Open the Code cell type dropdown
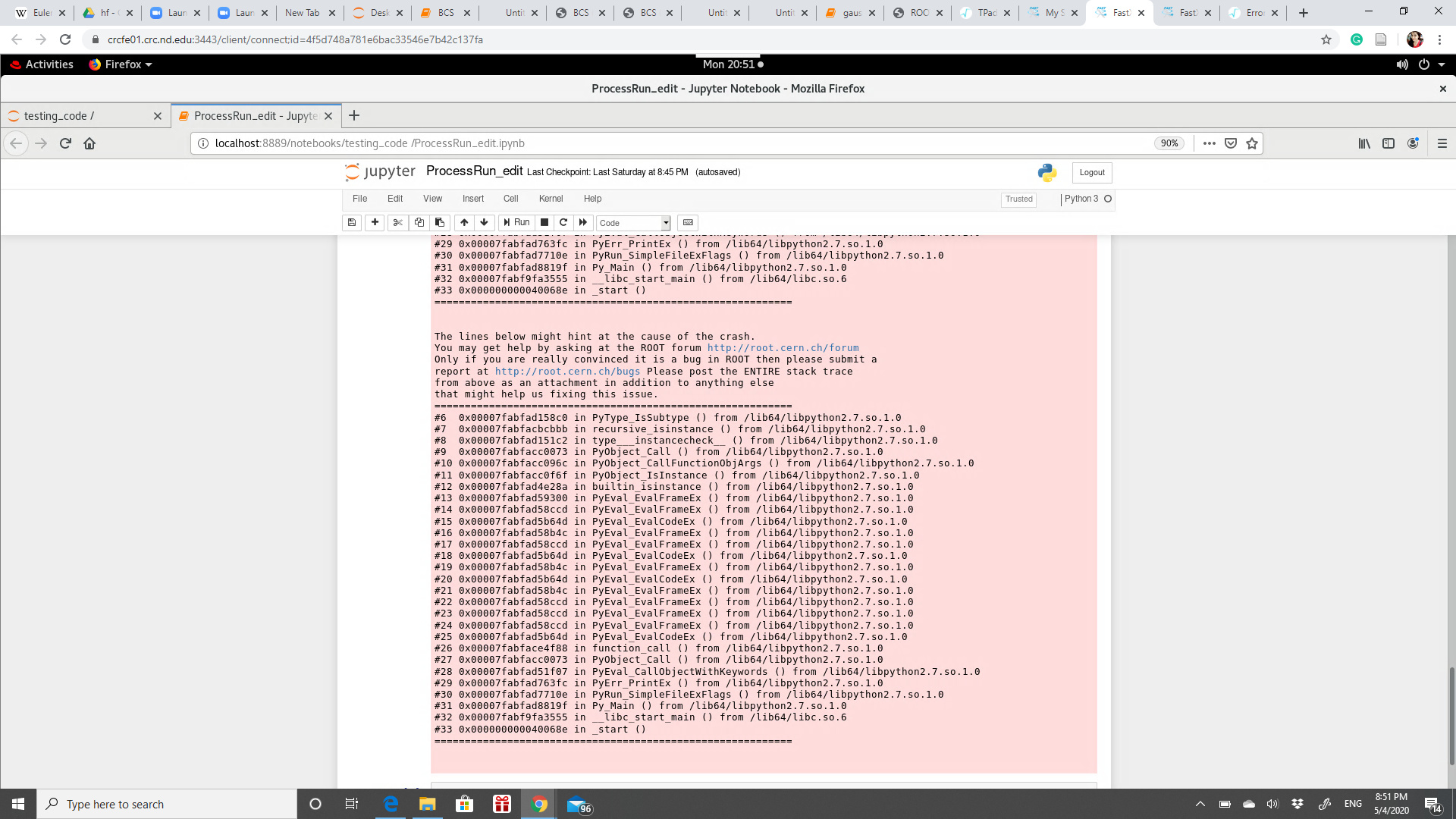The image size is (1456, 819). tap(634, 223)
